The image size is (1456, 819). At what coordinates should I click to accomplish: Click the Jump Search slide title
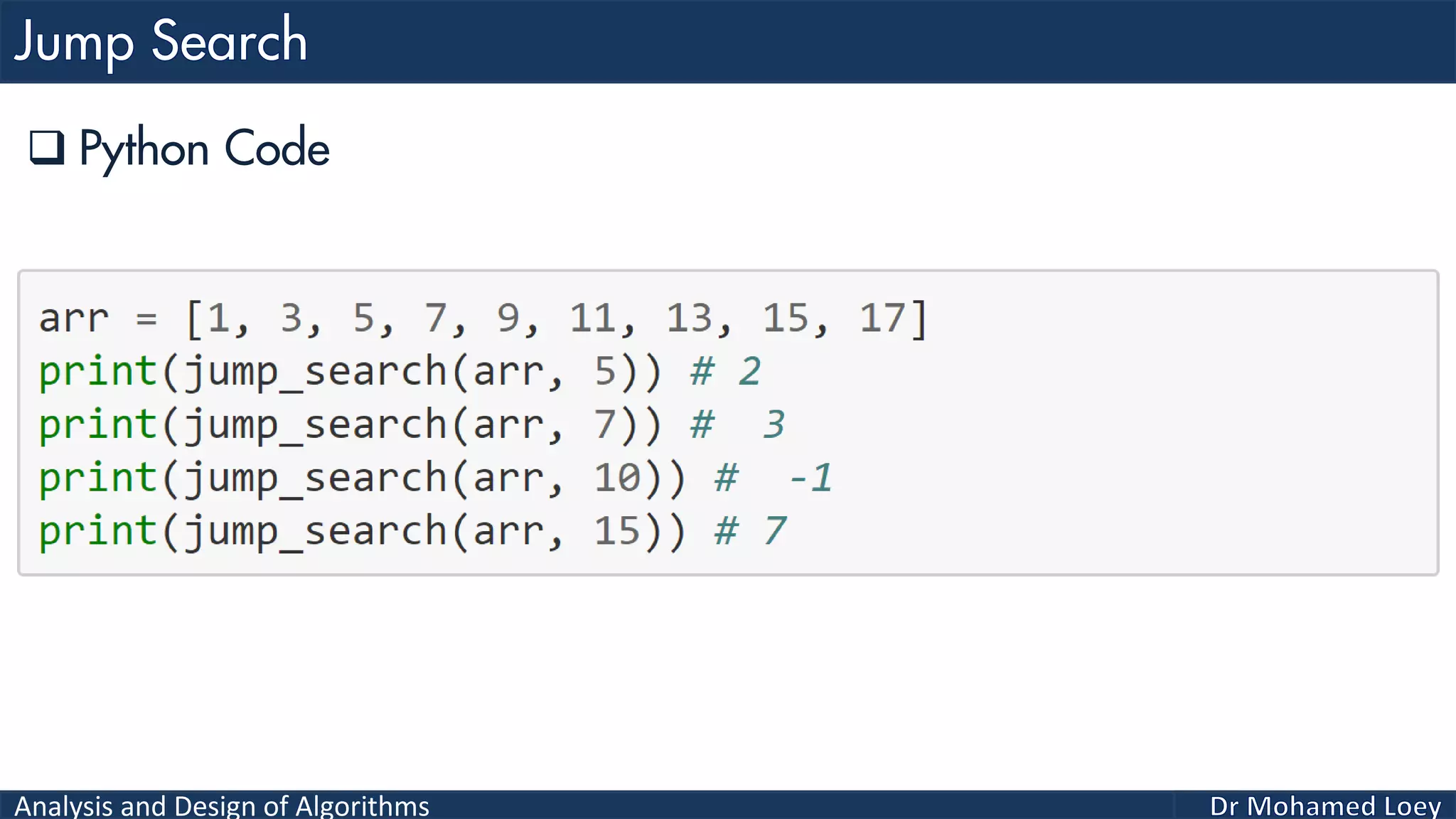[161, 42]
